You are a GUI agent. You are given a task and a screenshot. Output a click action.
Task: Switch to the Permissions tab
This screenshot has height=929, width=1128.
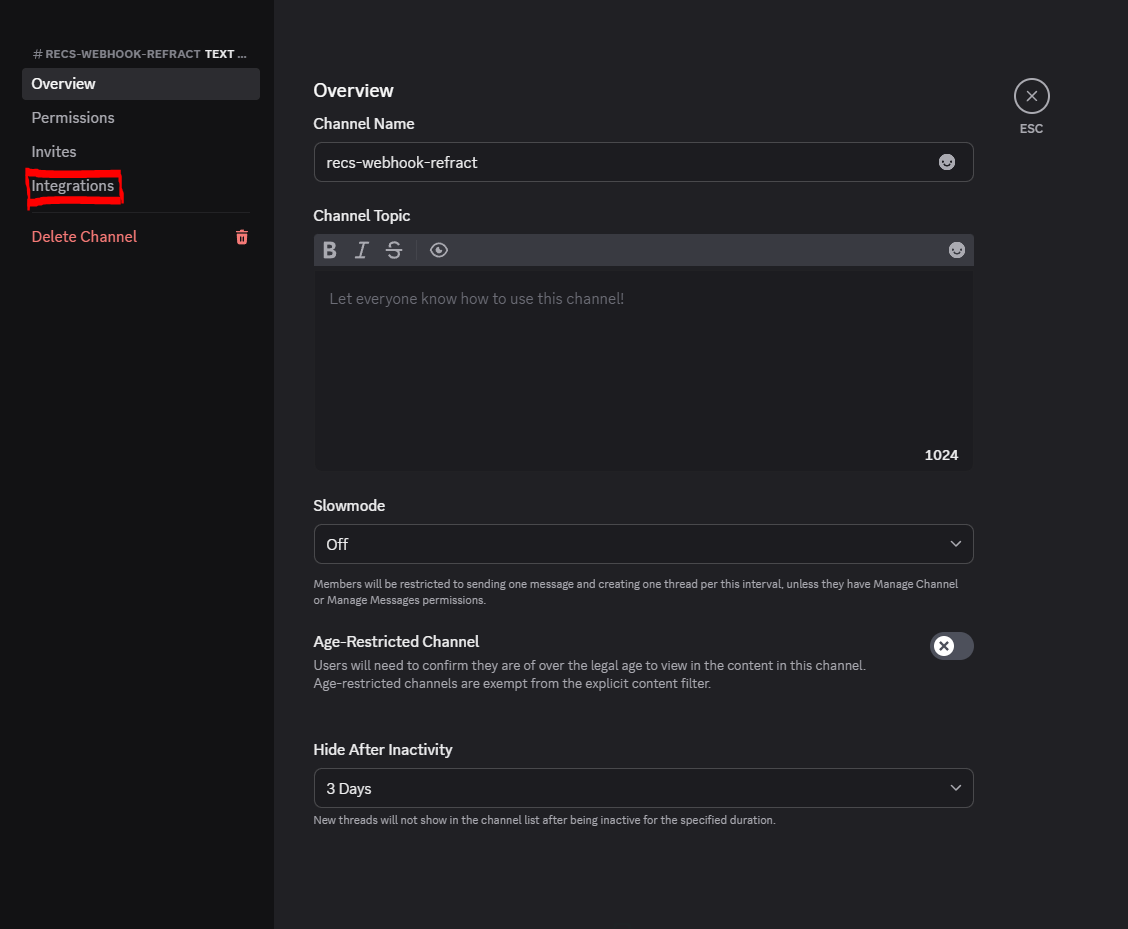coord(73,117)
